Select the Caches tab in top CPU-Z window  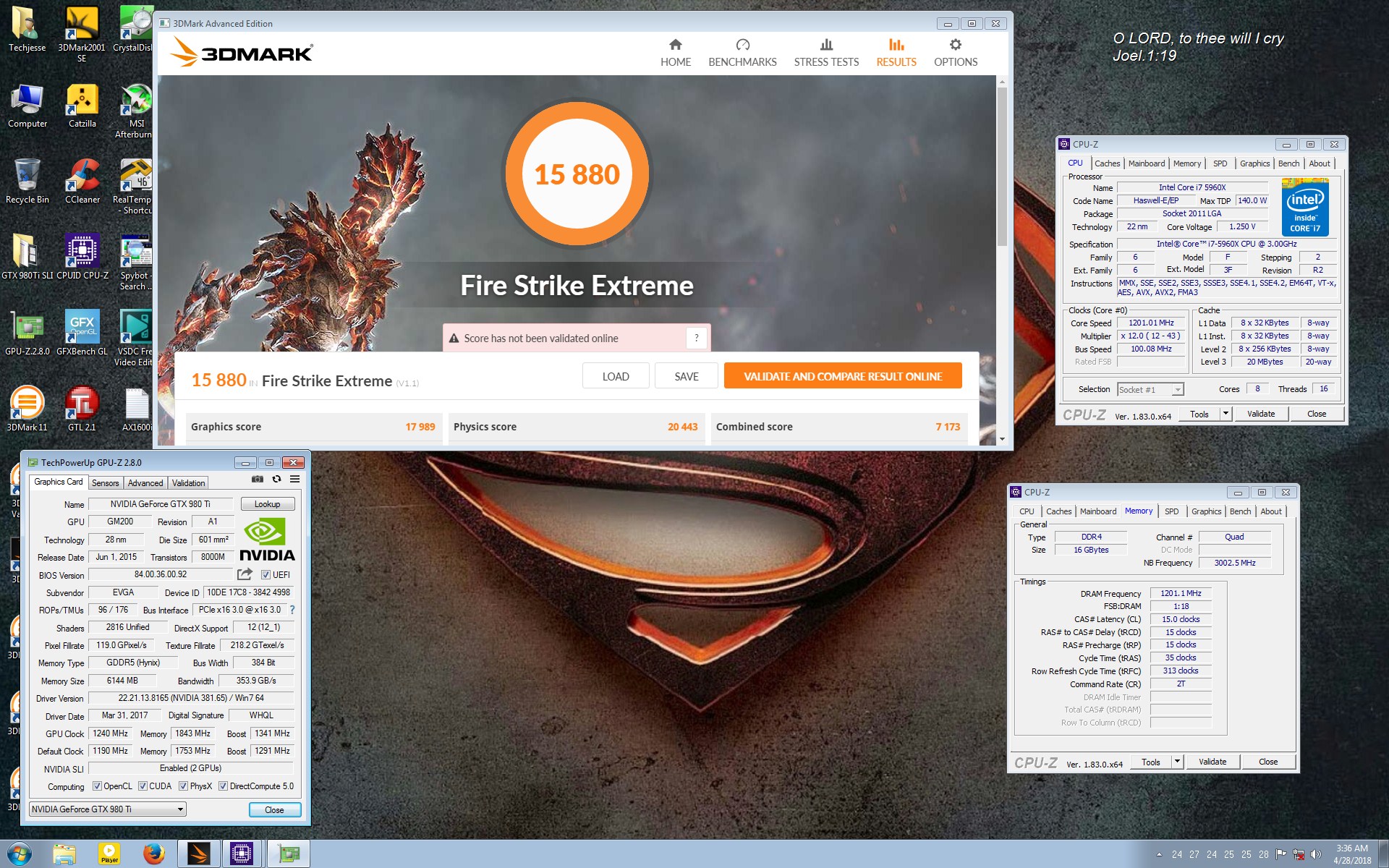[1107, 163]
